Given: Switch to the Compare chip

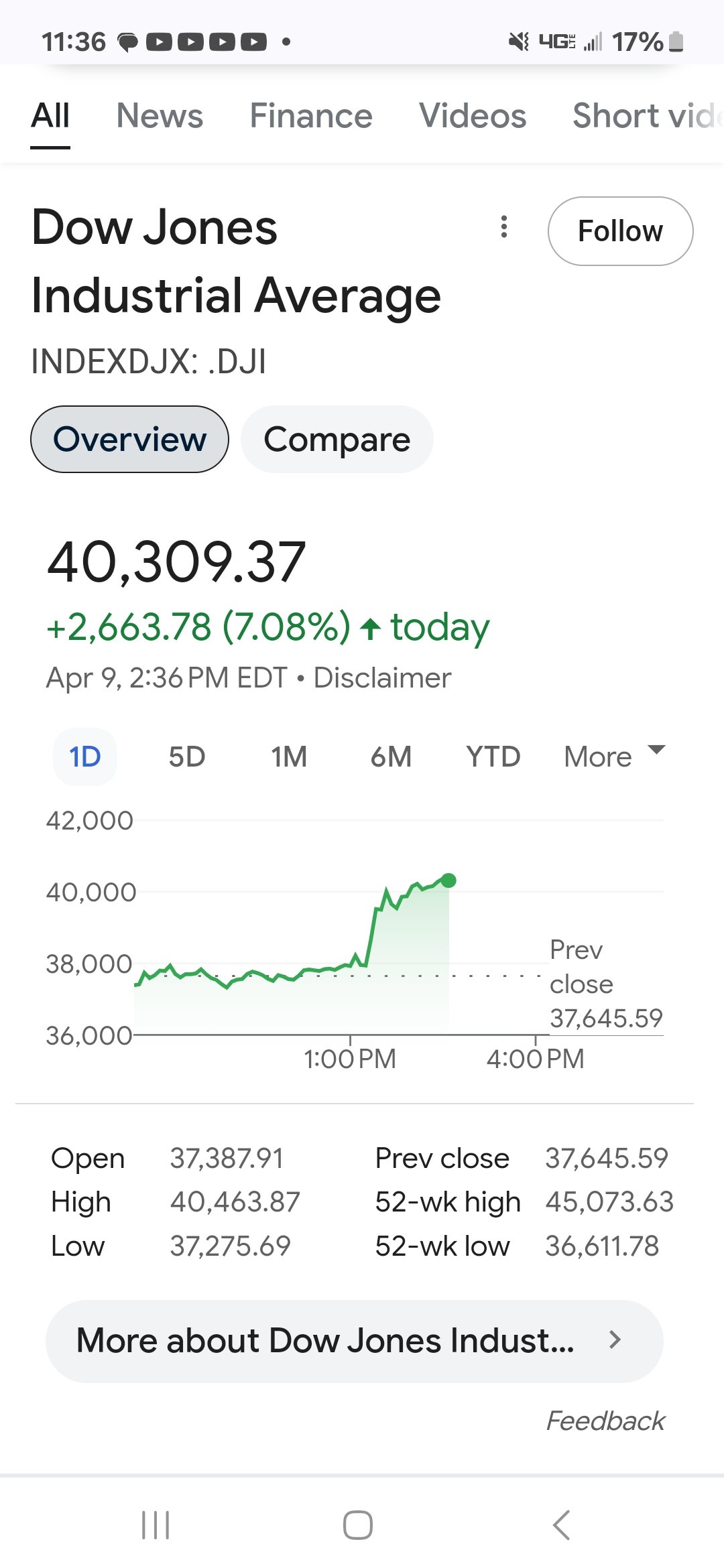Looking at the screenshot, I should (337, 440).
